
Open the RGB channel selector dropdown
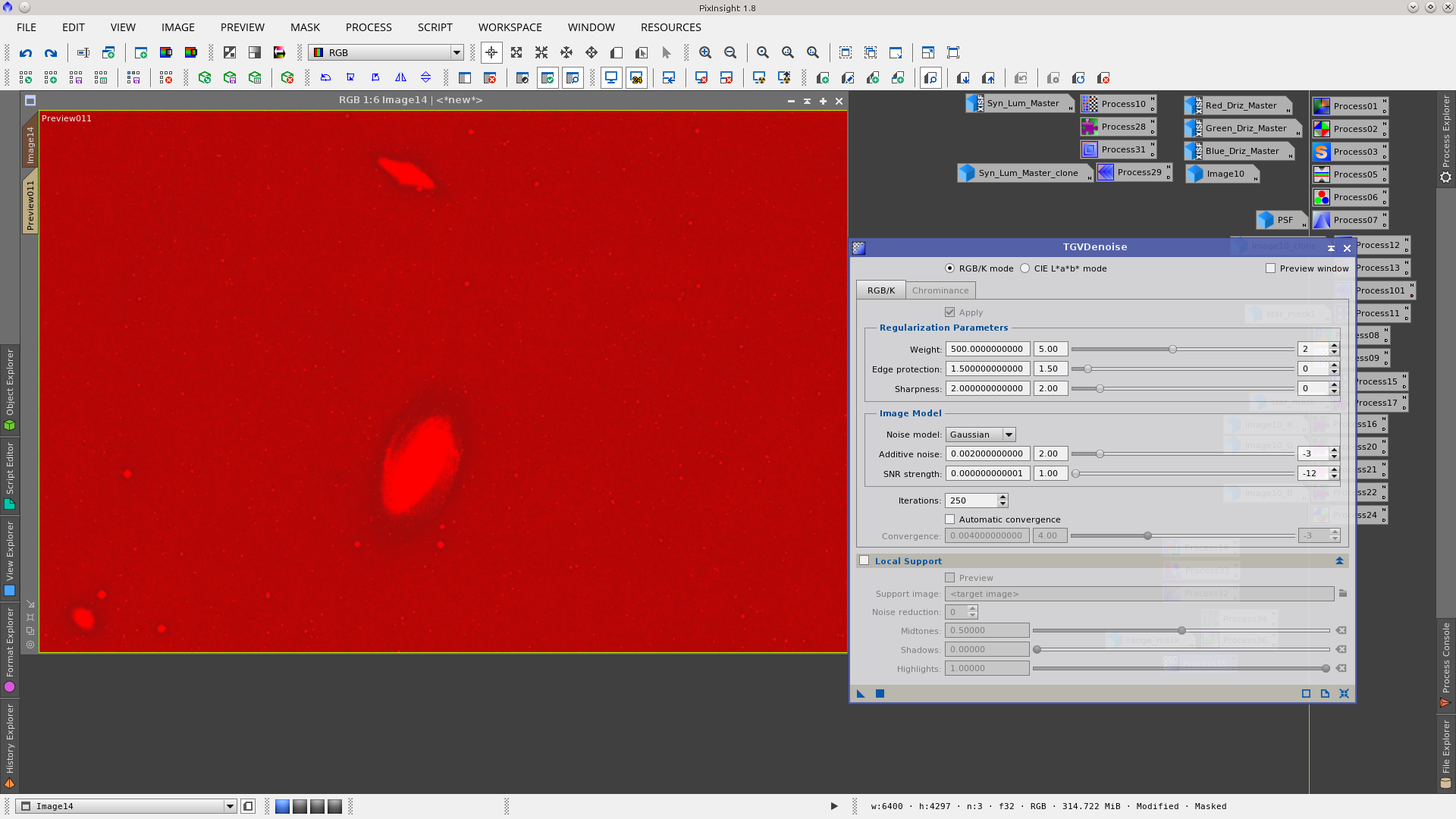coord(387,53)
